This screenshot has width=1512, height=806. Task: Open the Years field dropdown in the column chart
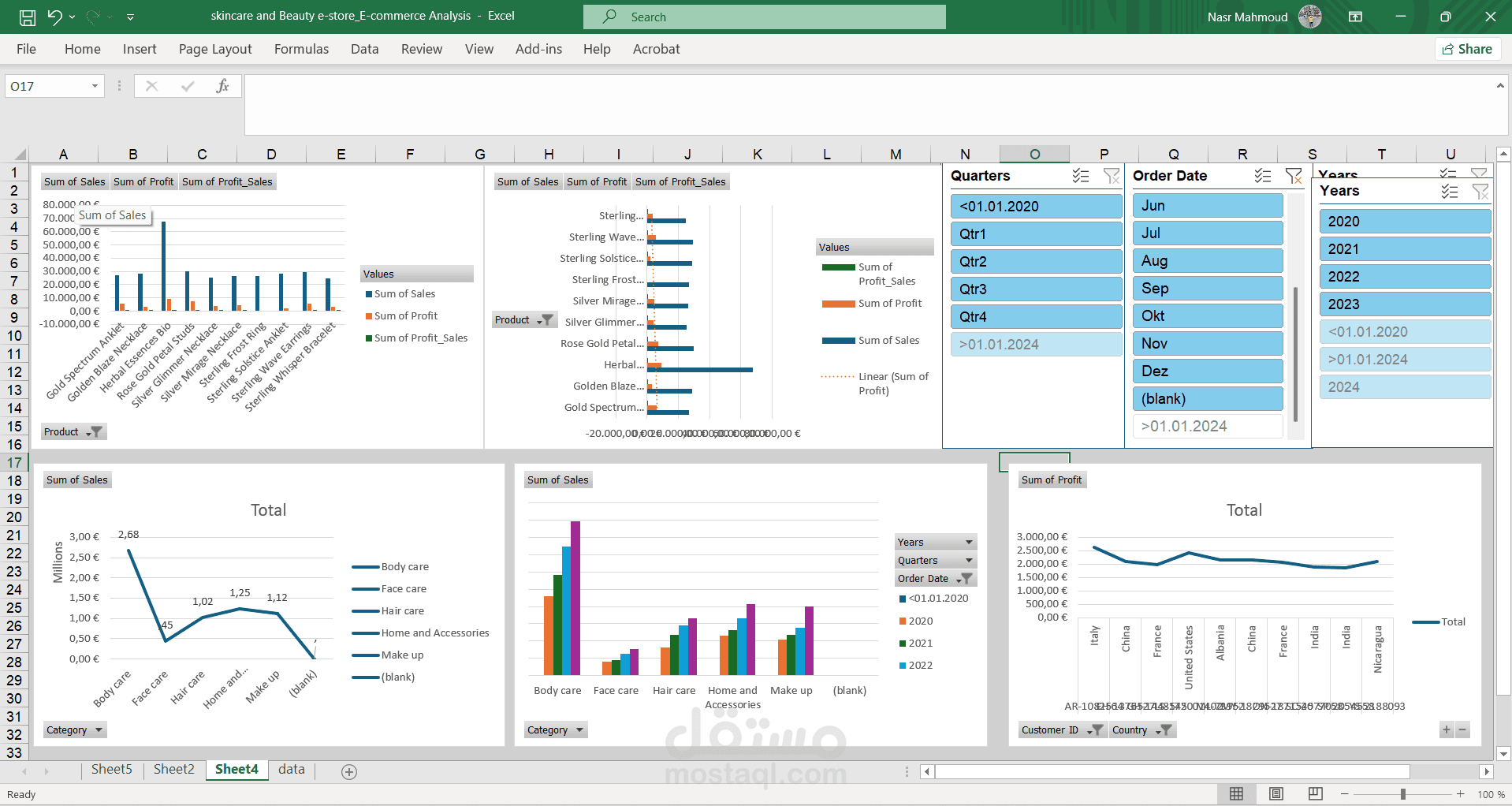pos(936,542)
